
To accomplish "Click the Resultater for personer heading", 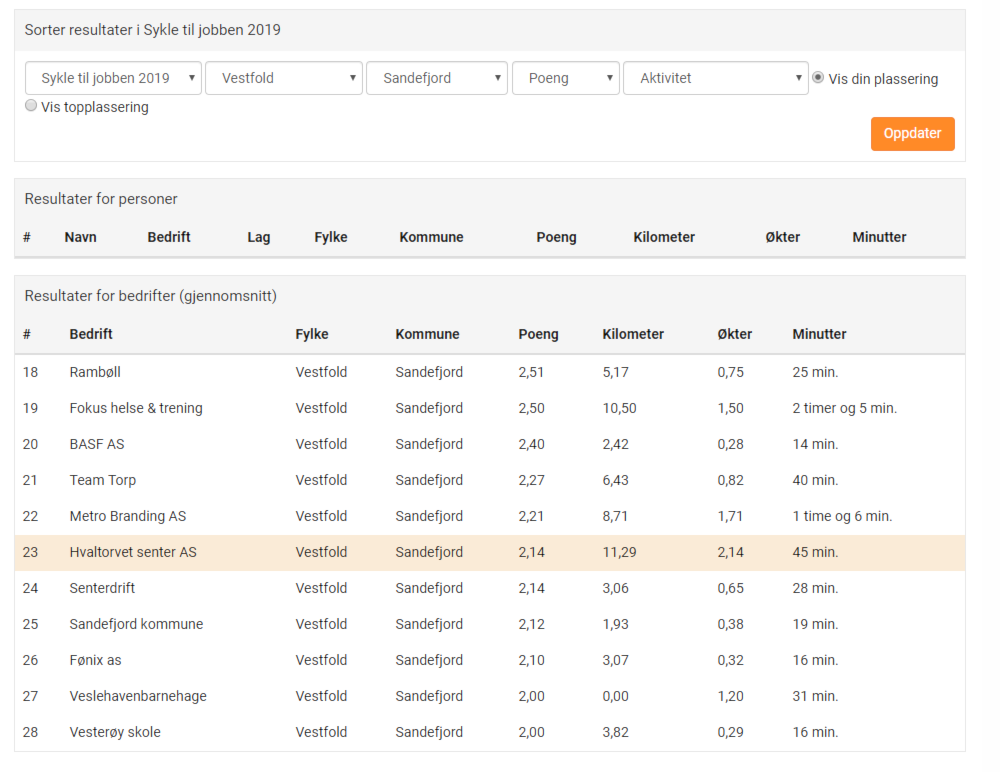I will 101,199.
